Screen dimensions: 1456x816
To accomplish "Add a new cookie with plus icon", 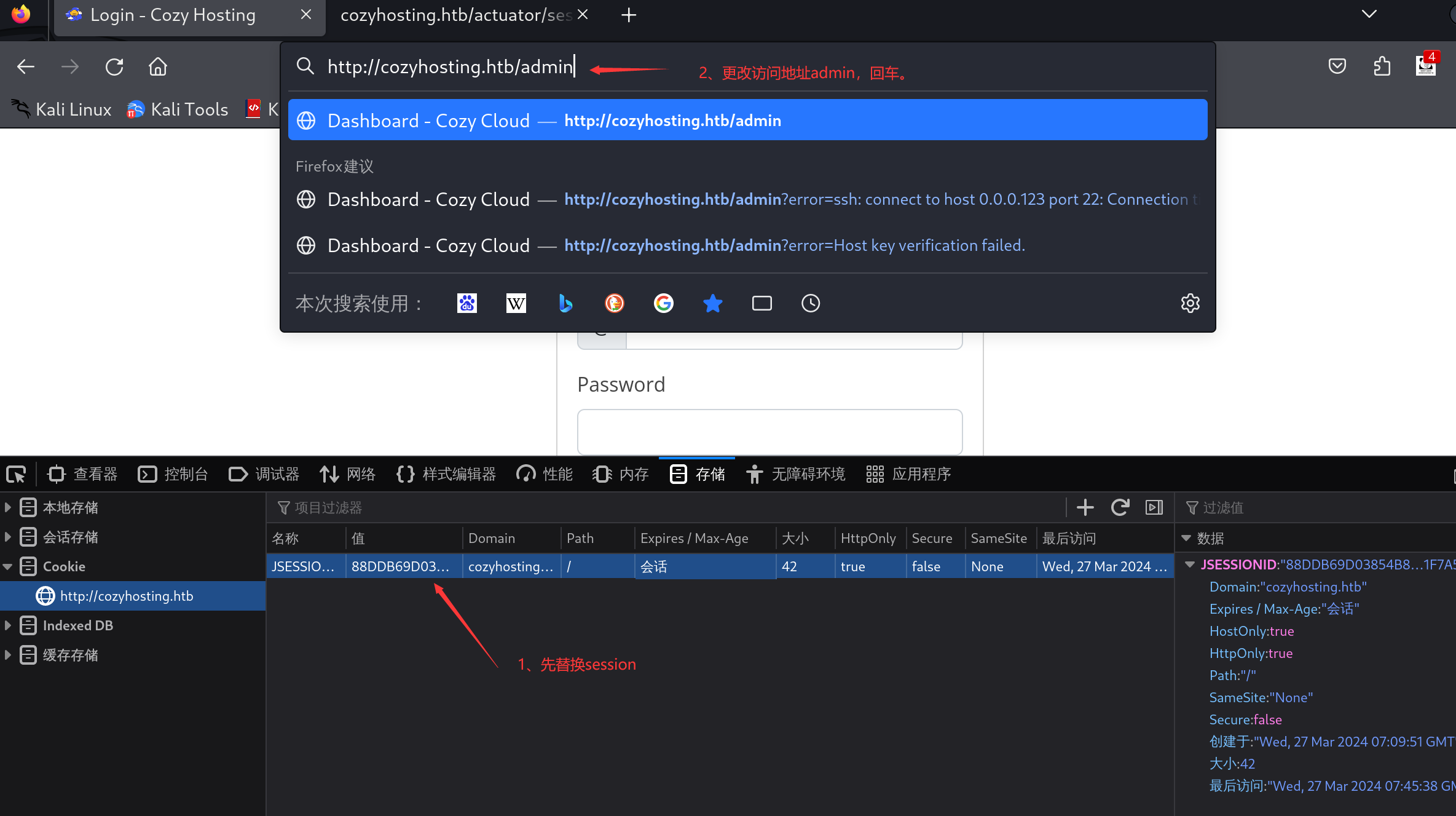I will 1085,507.
